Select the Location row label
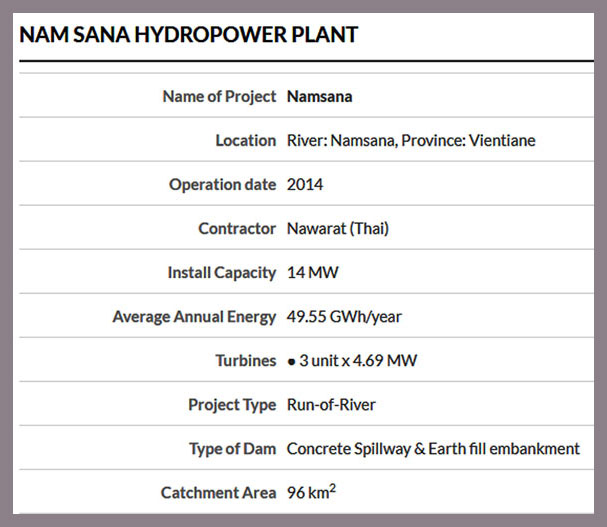607x527 pixels. [245, 141]
